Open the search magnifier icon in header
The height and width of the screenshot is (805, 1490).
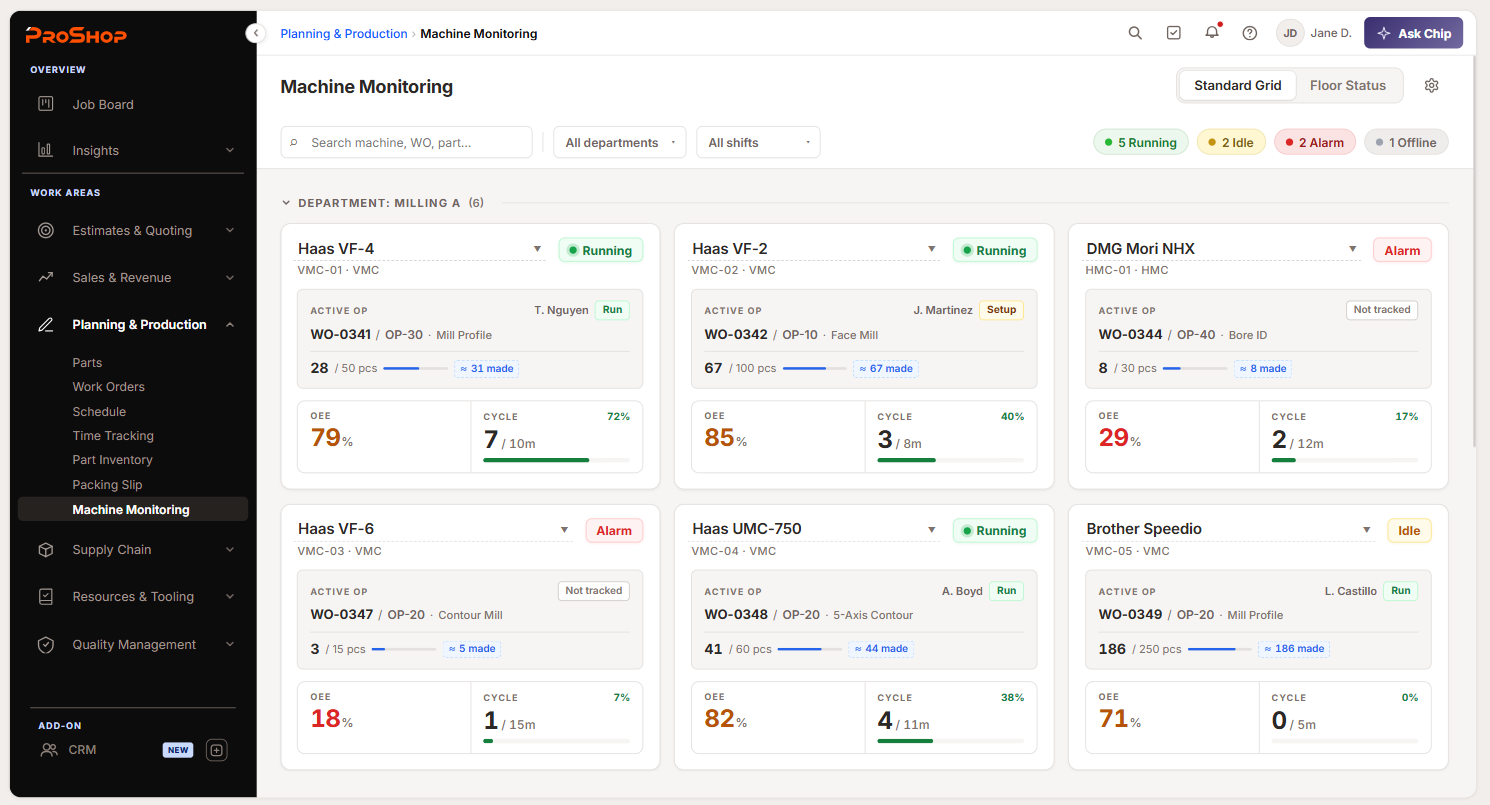coord(1135,33)
